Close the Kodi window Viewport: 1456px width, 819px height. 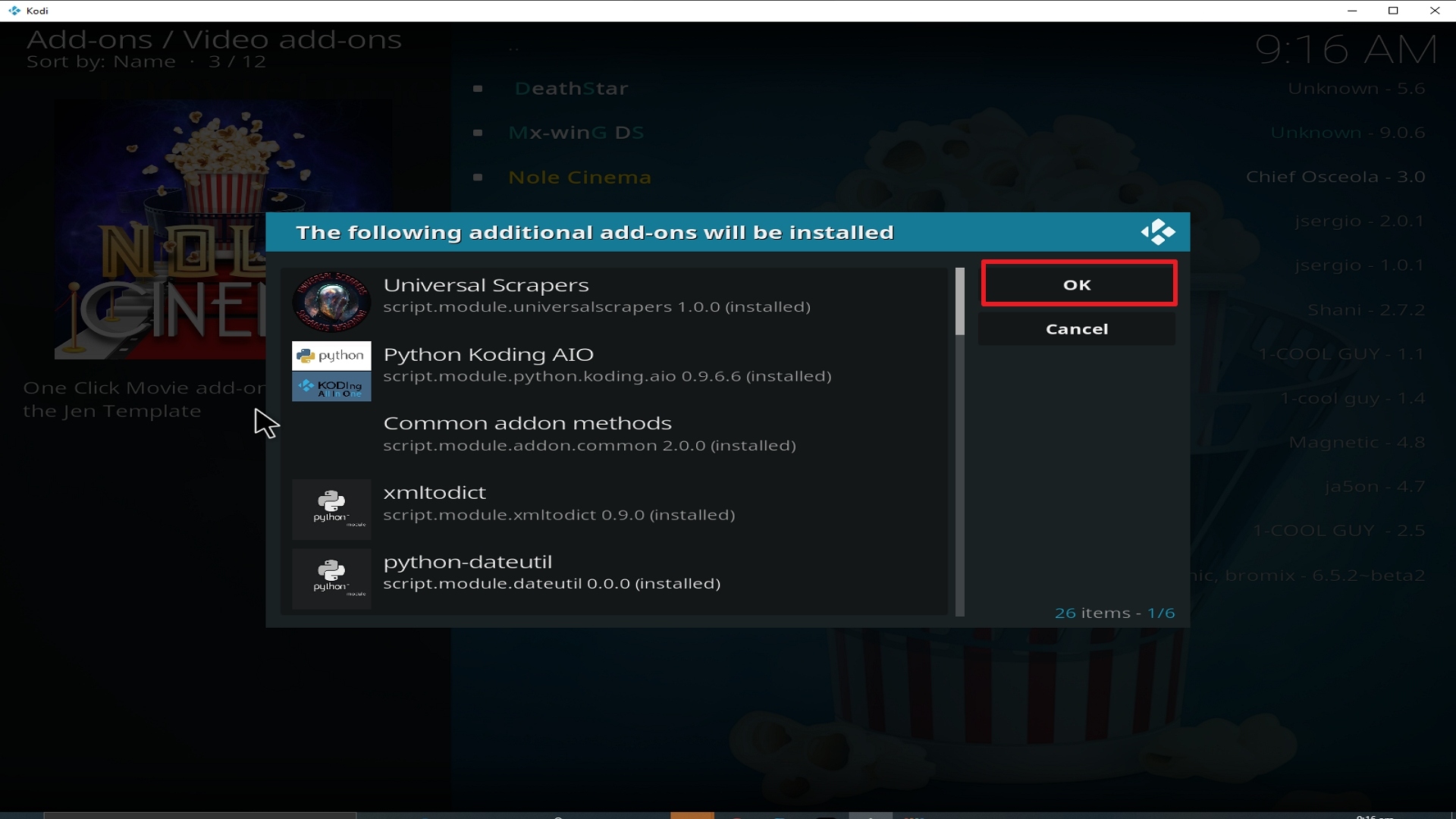coord(1435,11)
